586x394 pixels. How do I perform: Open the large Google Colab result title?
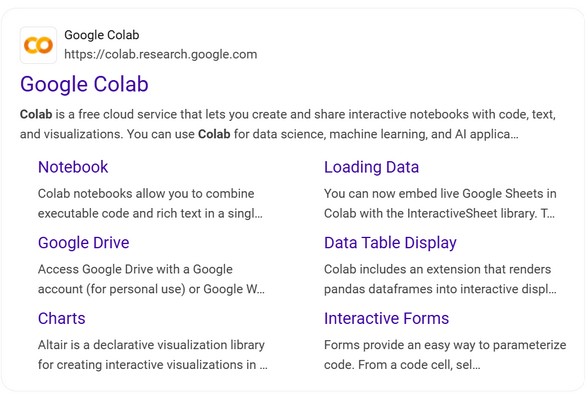click(x=84, y=84)
